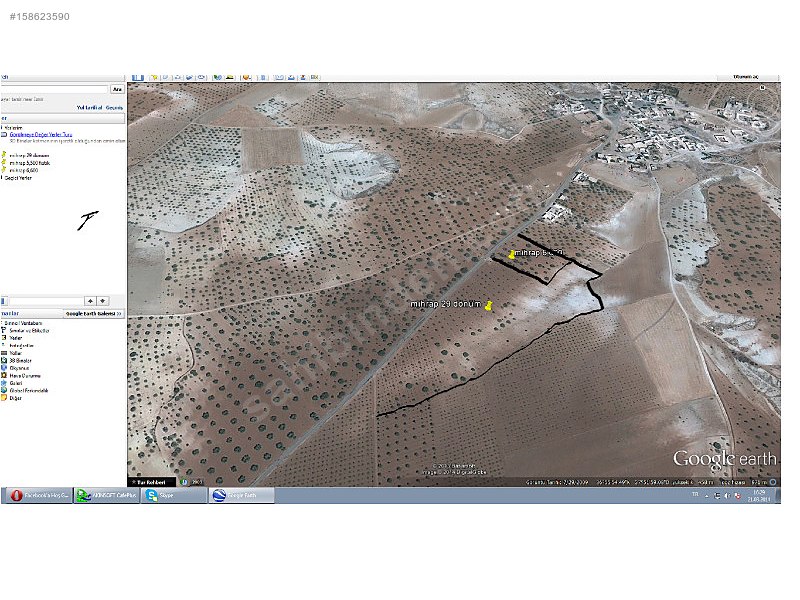Select the Add Path toolbar icon

click(x=178, y=77)
